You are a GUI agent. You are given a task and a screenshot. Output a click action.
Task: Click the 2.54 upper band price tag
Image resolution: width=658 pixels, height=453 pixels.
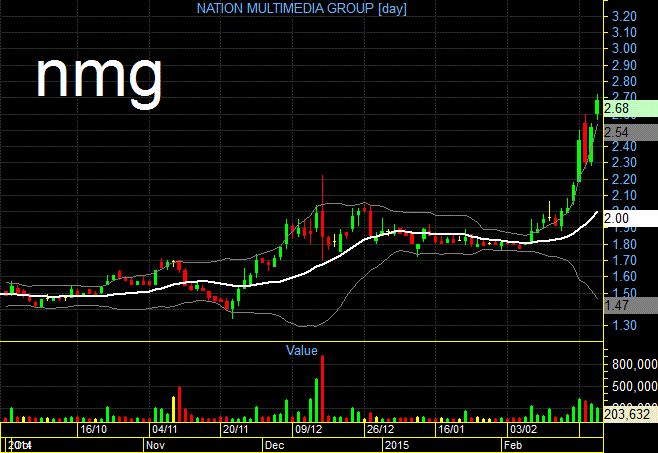click(630, 133)
